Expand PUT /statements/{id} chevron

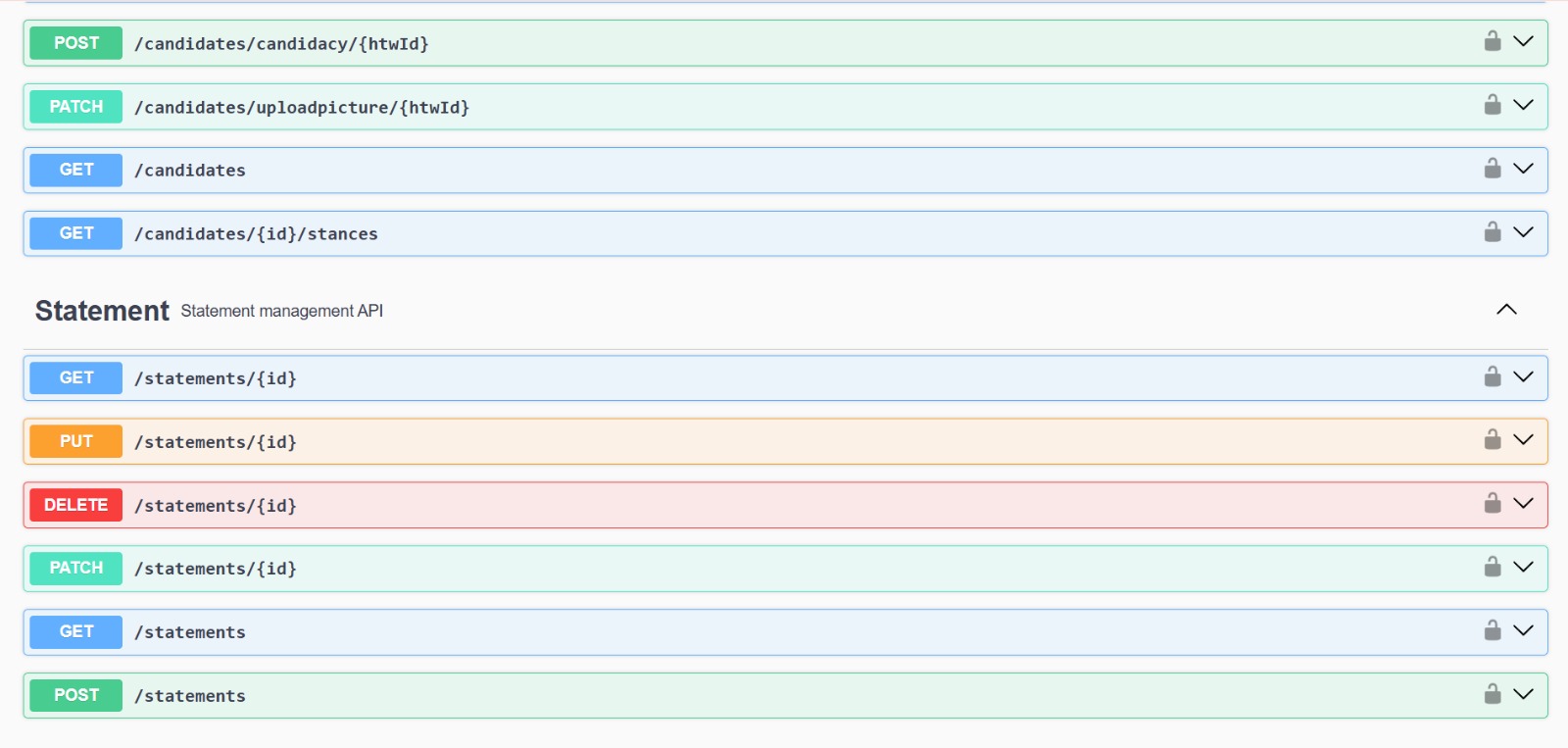[x=1523, y=440]
